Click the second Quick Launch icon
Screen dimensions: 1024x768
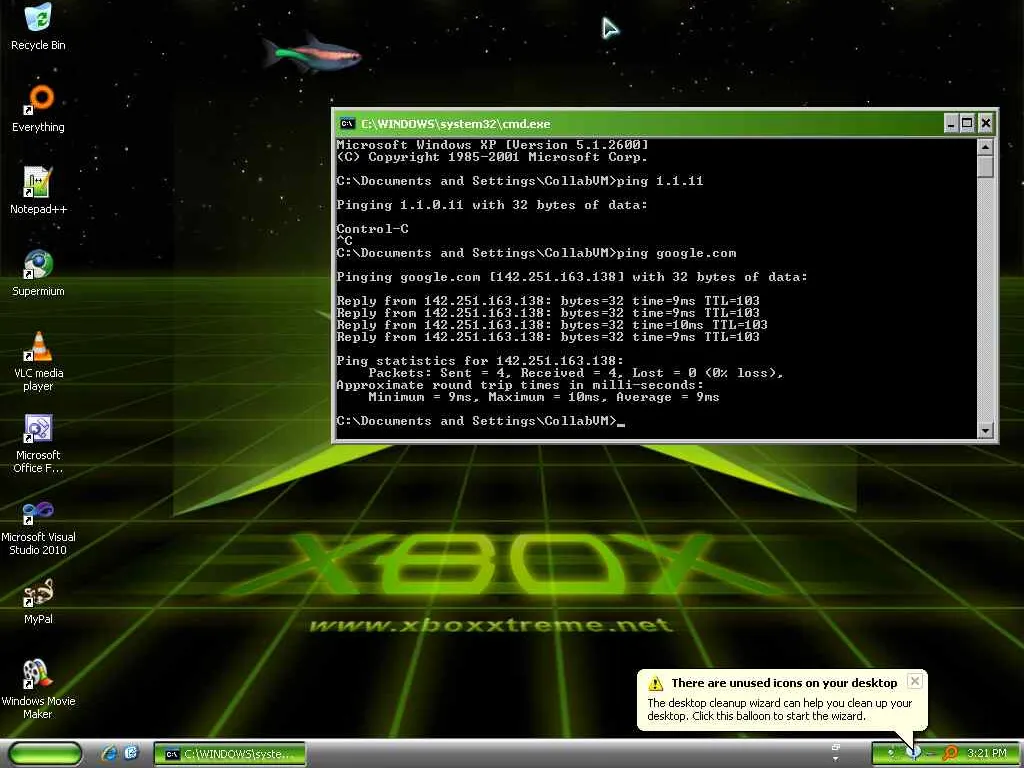coord(131,753)
